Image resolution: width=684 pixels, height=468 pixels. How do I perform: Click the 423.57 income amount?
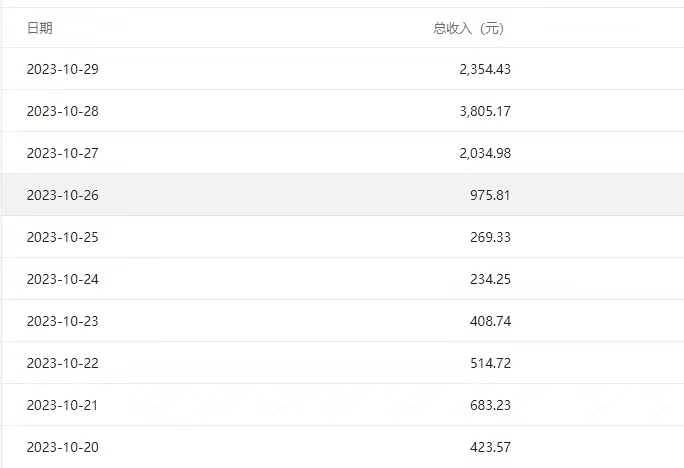point(490,447)
